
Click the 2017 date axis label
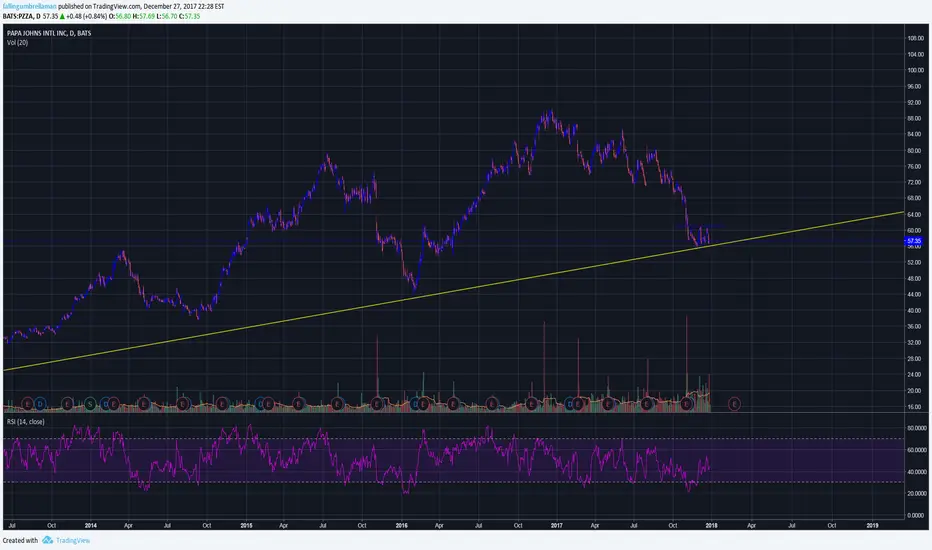point(557,526)
